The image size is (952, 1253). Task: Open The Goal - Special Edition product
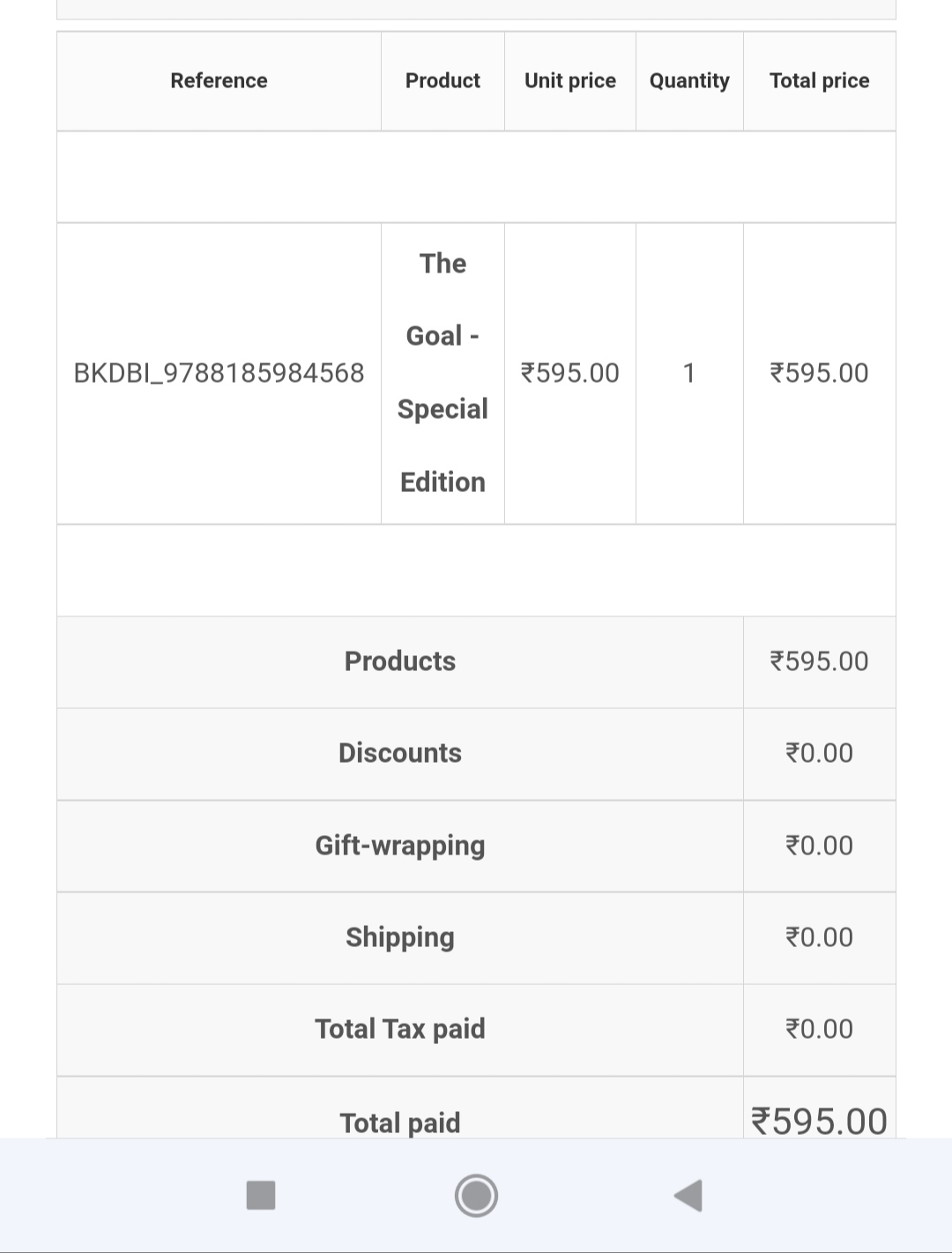(x=443, y=373)
